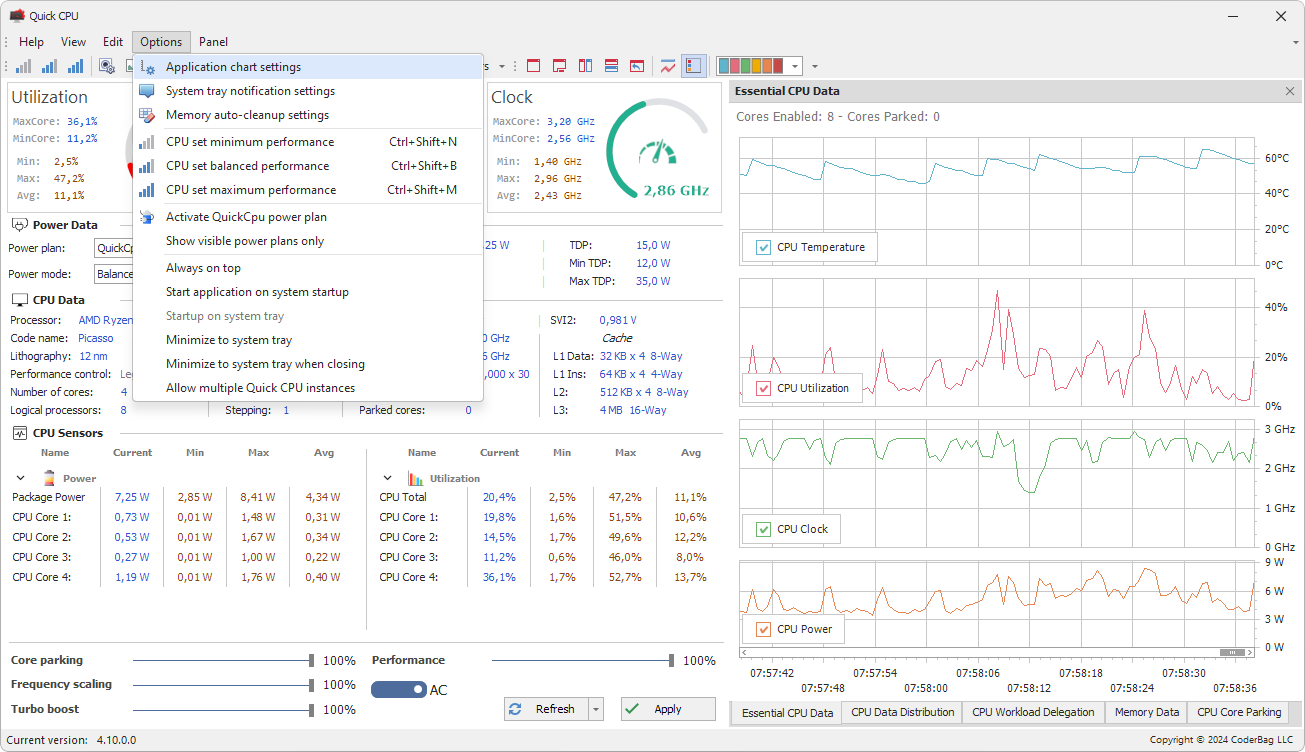Select the CPU set maximum performance toolbar icon
This screenshot has height=752, width=1305.
click(75, 66)
